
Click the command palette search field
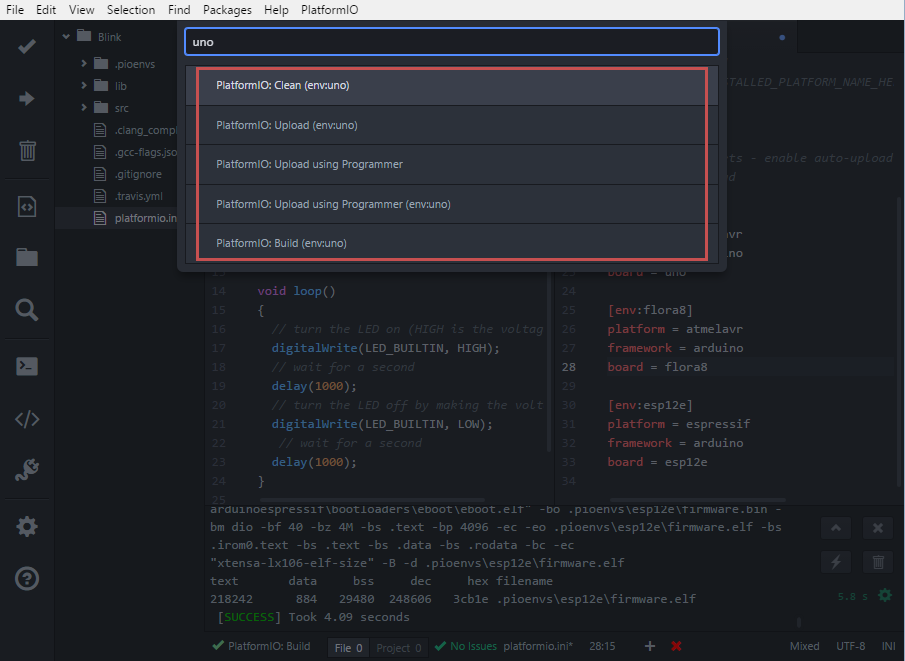(451, 42)
